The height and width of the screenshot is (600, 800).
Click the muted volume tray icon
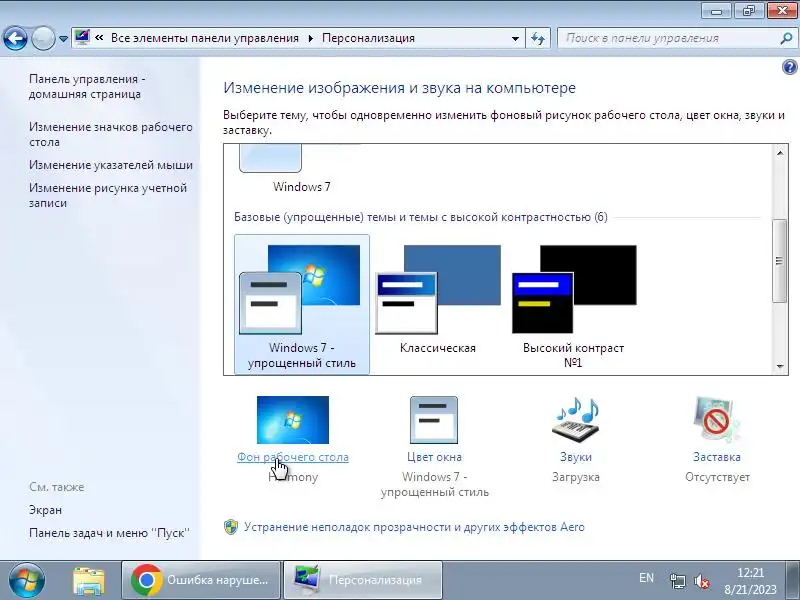(x=702, y=581)
